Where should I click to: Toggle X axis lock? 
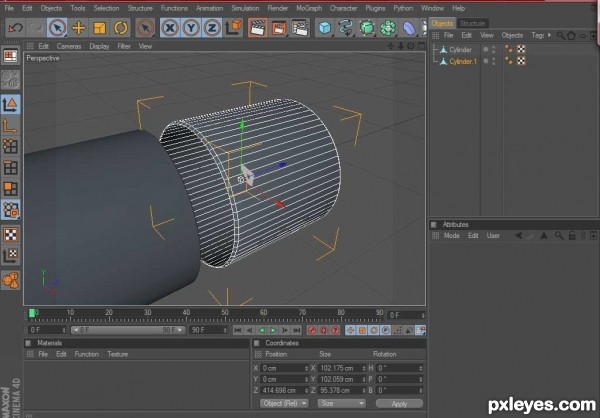pos(170,28)
